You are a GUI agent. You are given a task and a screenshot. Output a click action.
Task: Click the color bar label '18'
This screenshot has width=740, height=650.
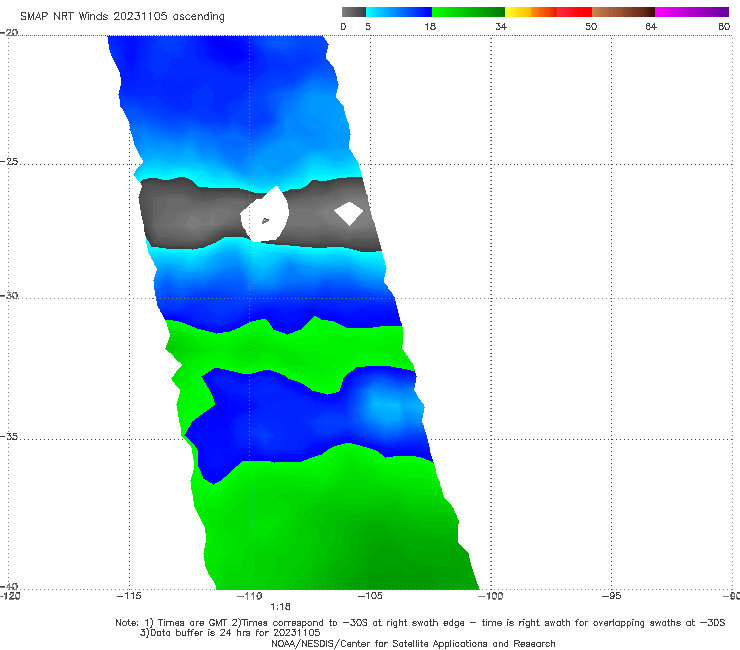tap(430, 27)
